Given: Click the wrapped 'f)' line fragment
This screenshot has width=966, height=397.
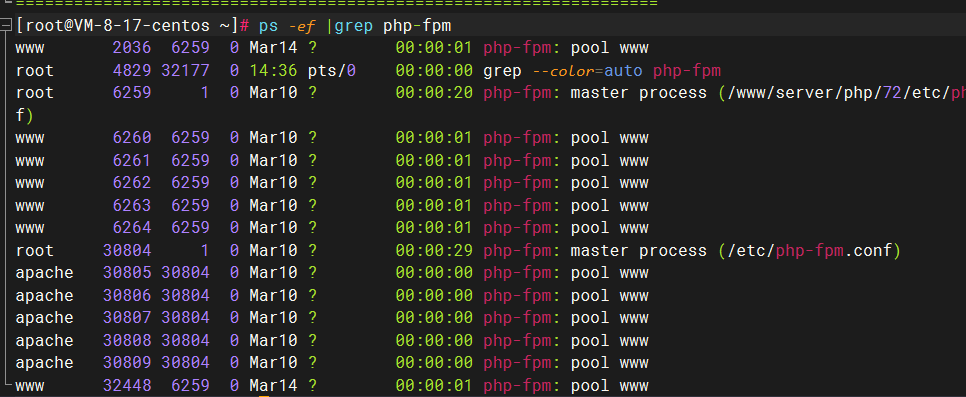Looking at the screenshot, I should point(24,116).
